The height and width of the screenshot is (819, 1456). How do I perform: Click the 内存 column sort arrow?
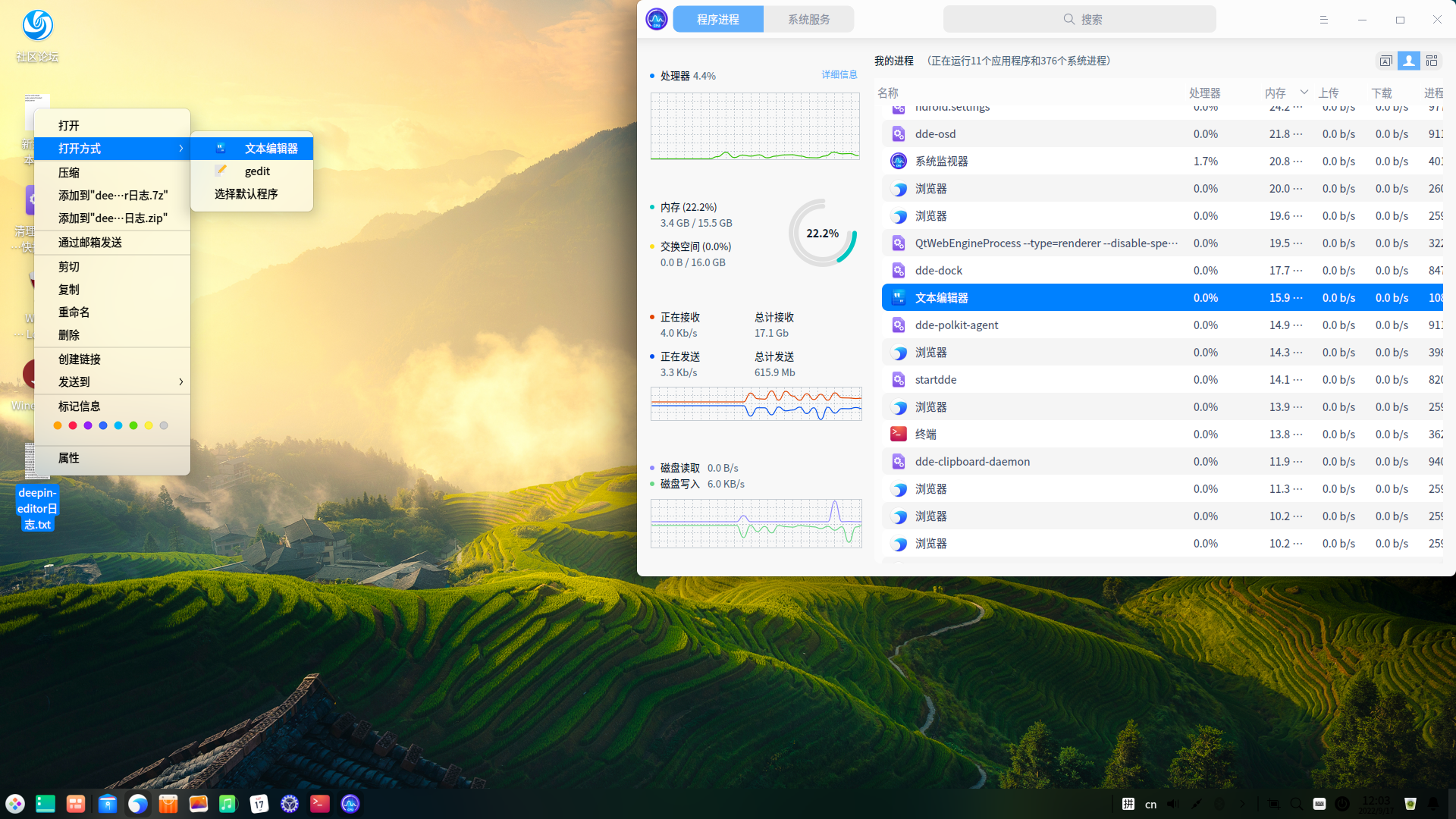point(1304,93)
